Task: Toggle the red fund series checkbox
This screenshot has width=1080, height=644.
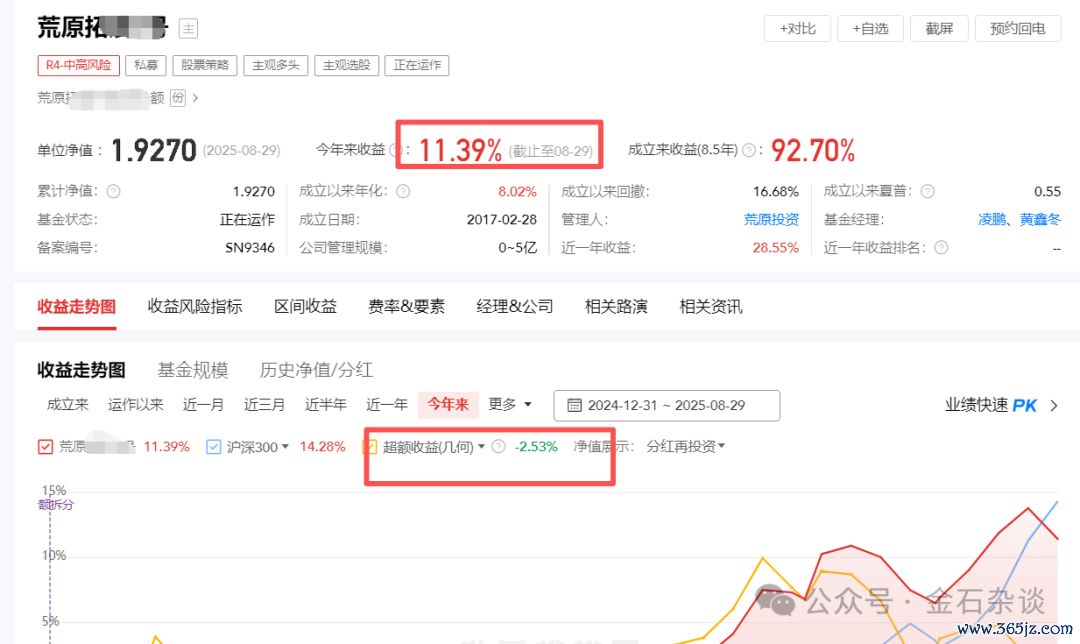Action: [45, 447]
